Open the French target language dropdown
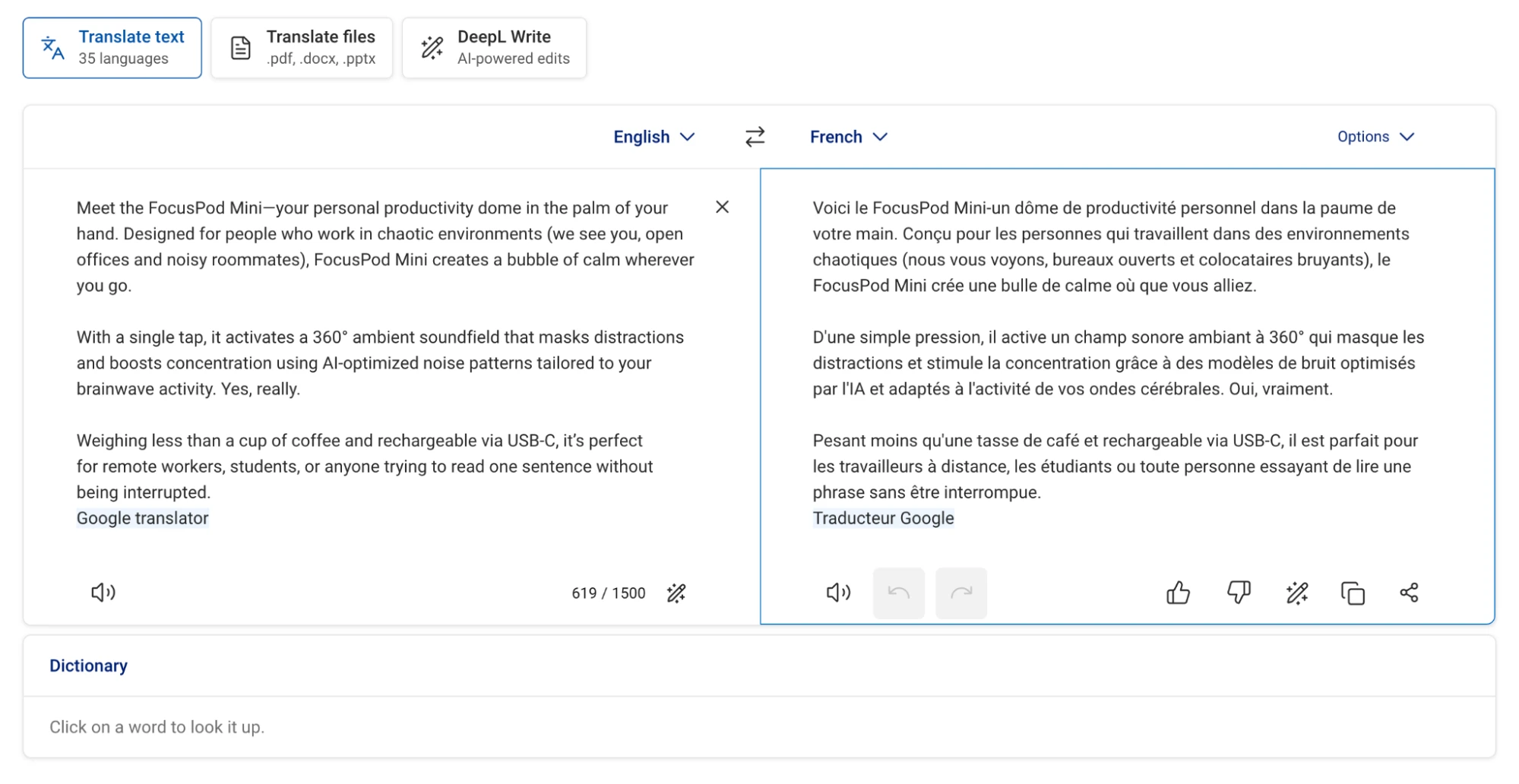 (x=848, y=137)
